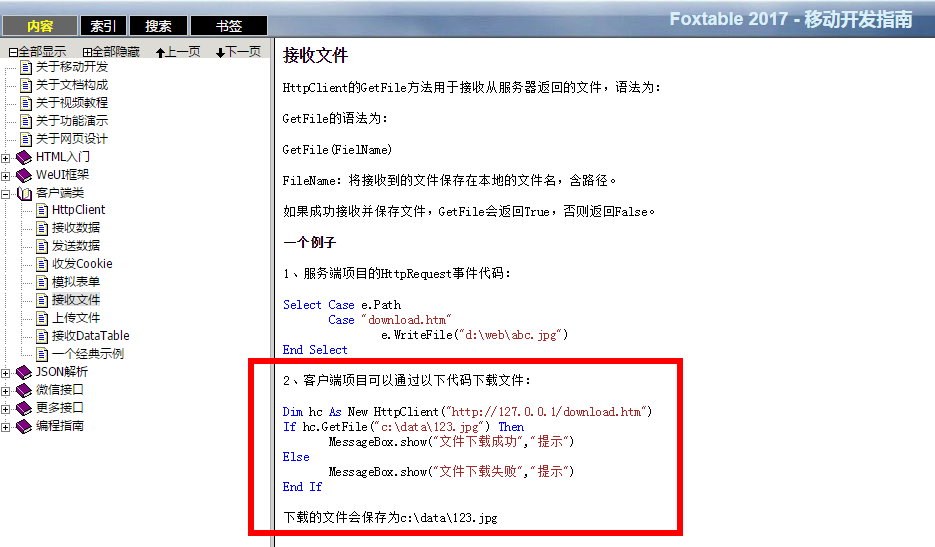The image size is (935, 547).
Task: Click the open book icon for 客户端类
Action: (24, 193)
